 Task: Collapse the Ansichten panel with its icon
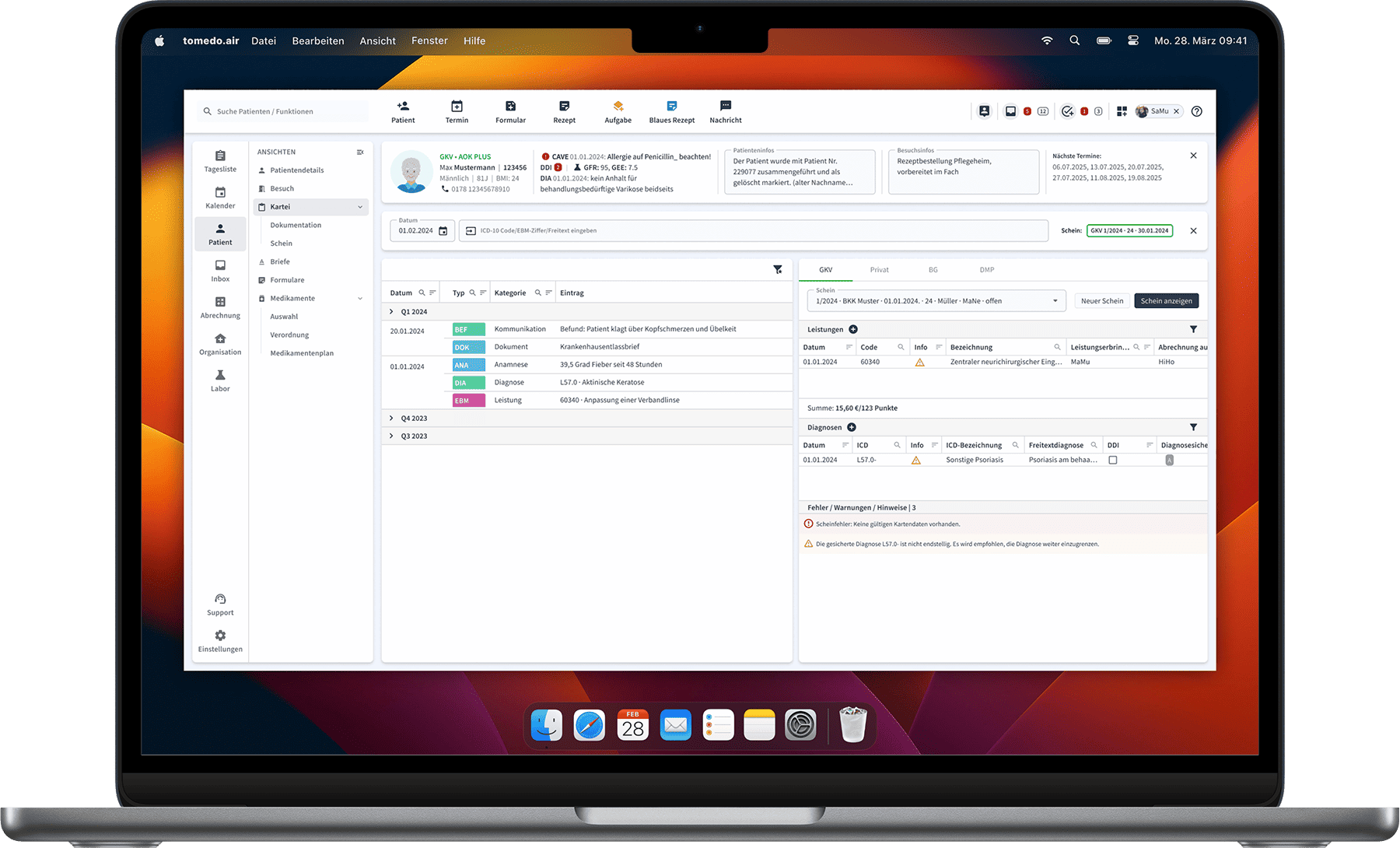360,152
